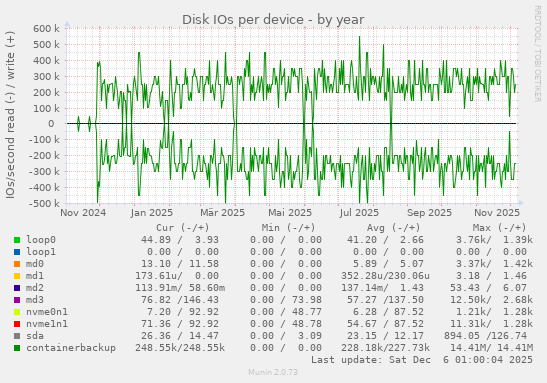Click nvme1n1 Max value 11.31k/ 1.28k

point(491,324)
